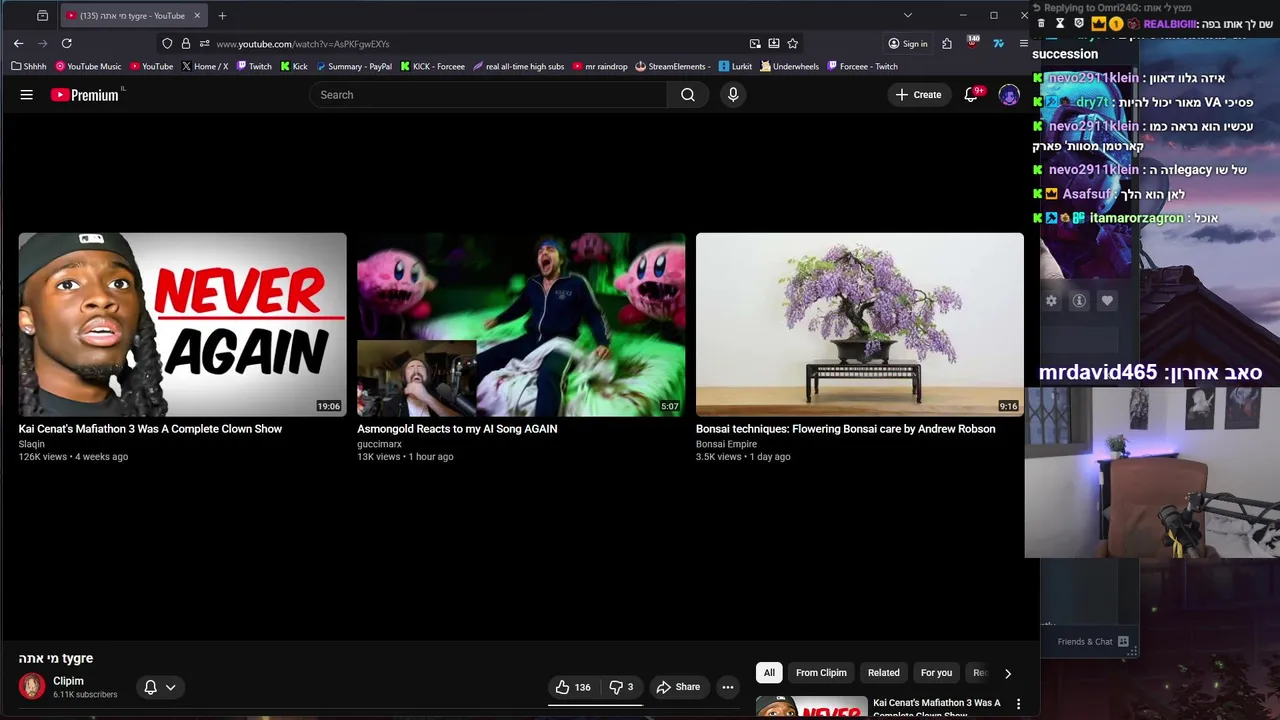Dislike the video with 3 dislikes
The image size is (1280, 720).
tap(621, 687)
